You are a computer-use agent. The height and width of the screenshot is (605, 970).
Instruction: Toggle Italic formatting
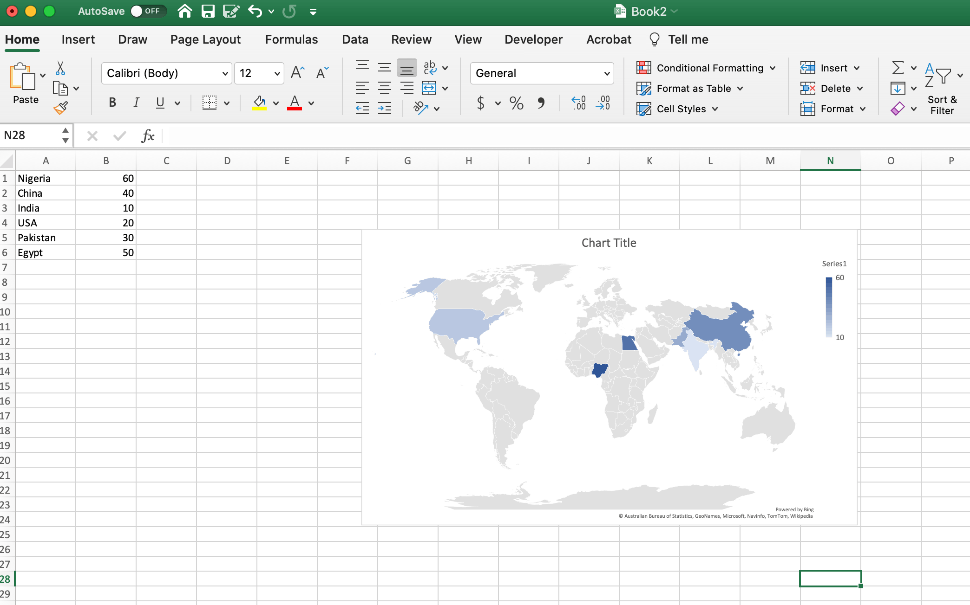(x=135, y=103)
